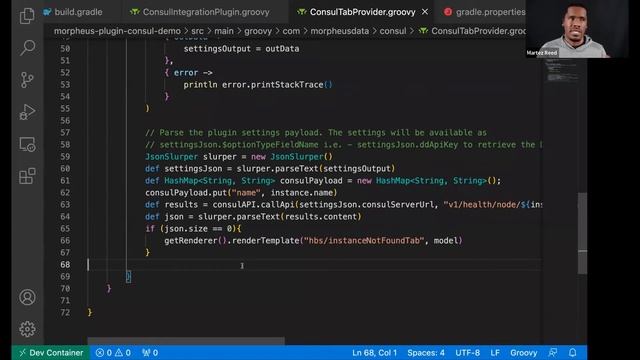Click the main breadcrumb segment
The image size is (640, 360).
224,31
